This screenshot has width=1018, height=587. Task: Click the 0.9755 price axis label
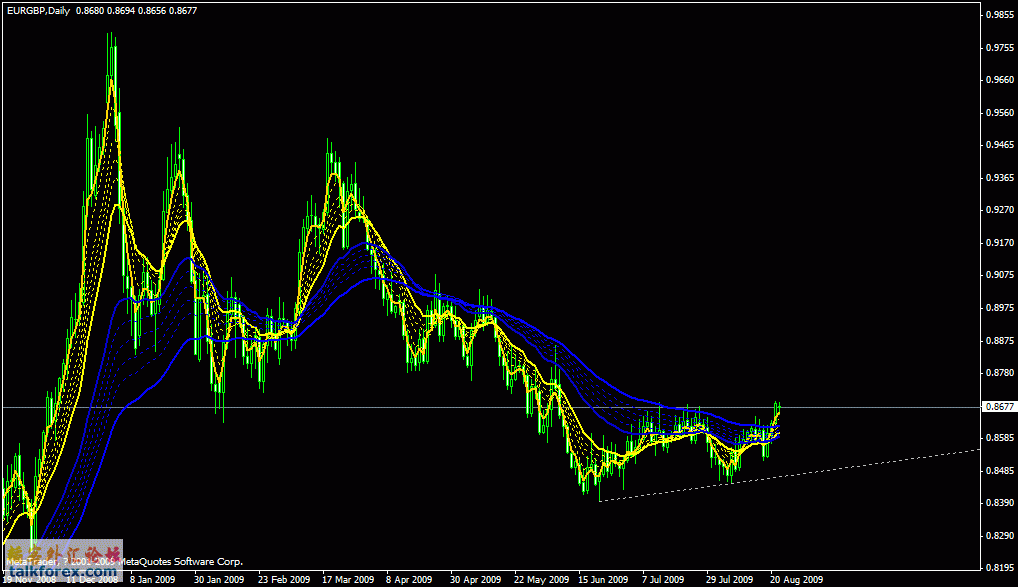[x=1000, y=47]
